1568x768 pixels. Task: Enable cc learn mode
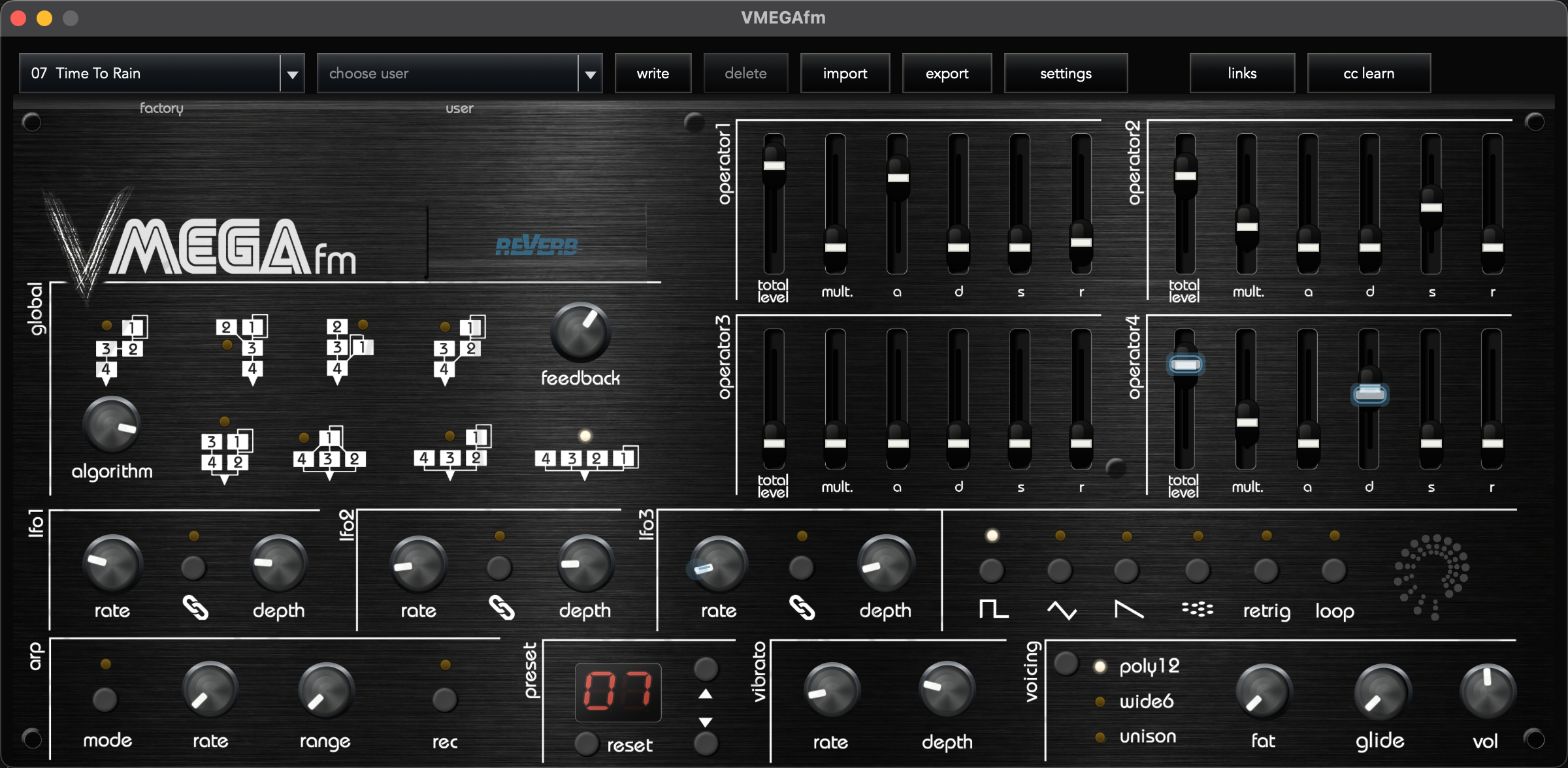pos(1369,73)
